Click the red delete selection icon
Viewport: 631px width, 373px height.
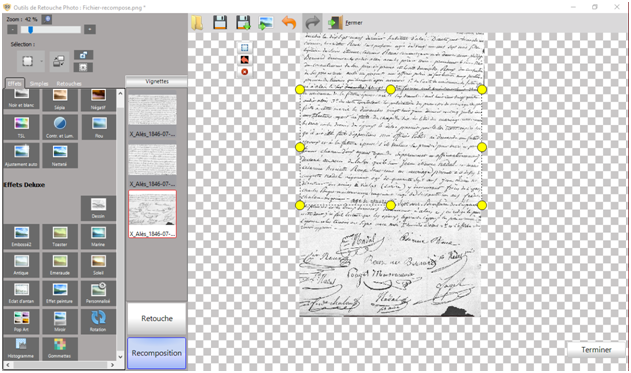pyautogui.click(x=244, y=72)
